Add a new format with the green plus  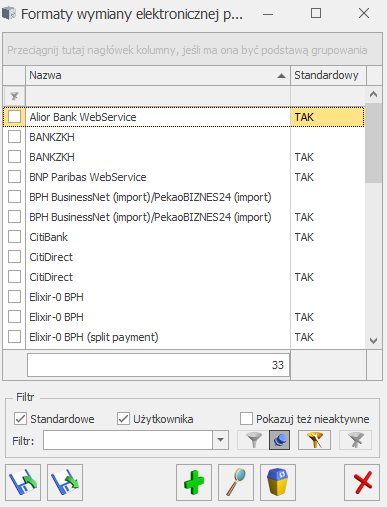pos(194,482)
